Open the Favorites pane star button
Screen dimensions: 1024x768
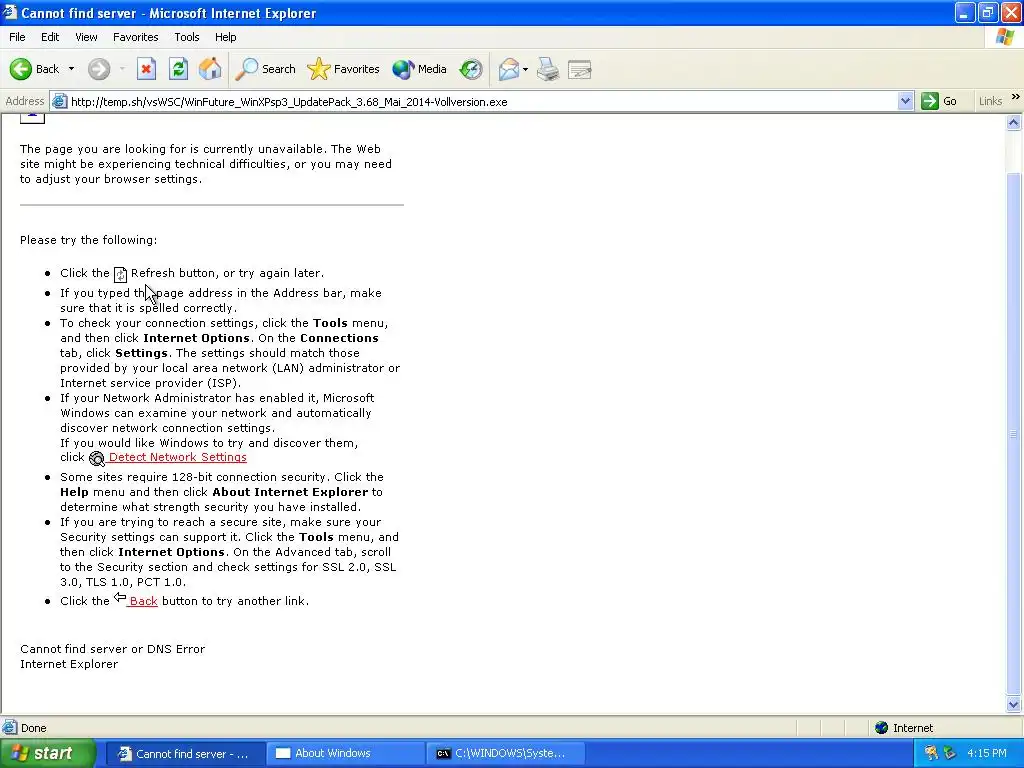click(x=343, y=69)
